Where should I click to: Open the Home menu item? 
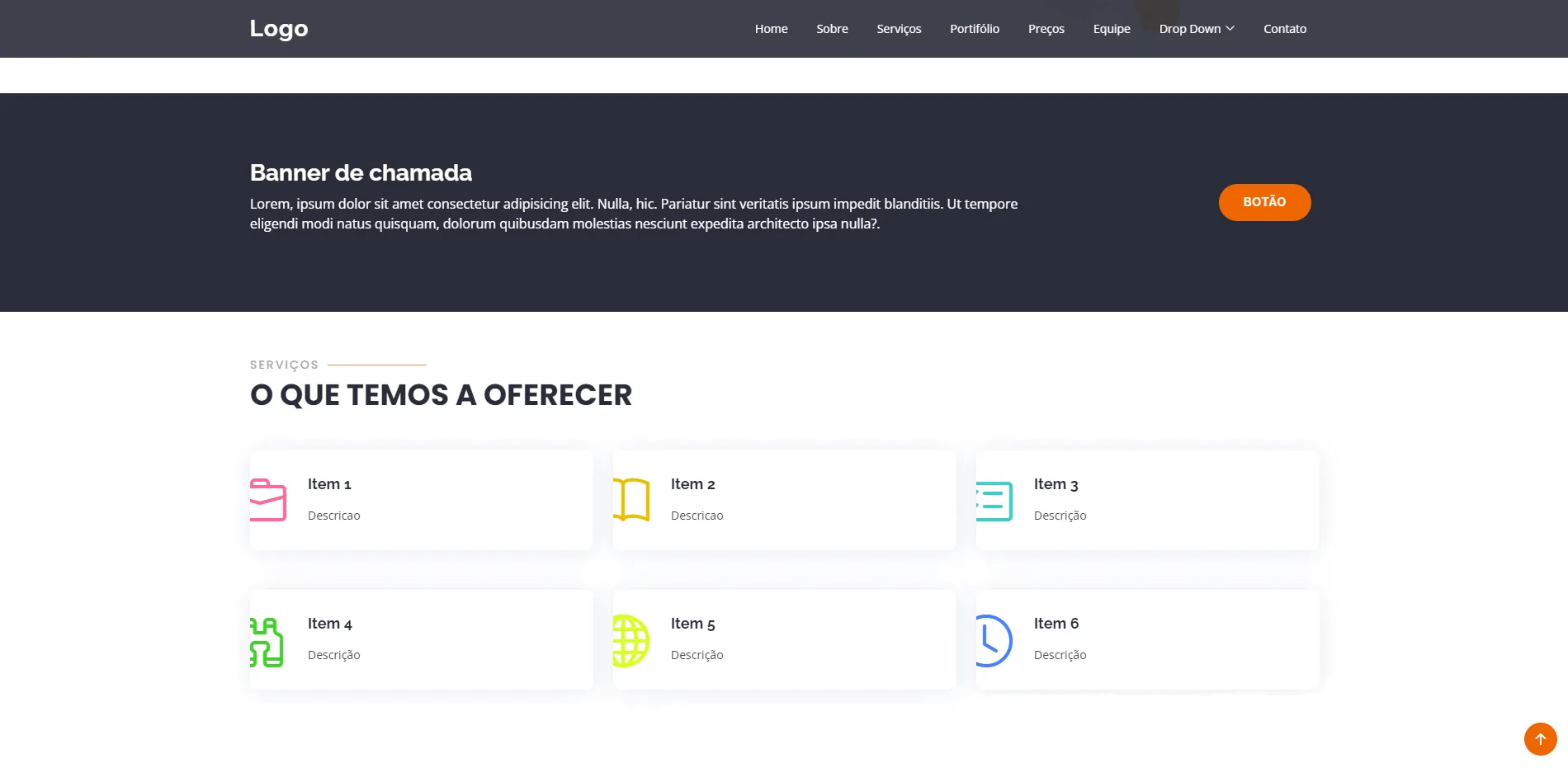pyautogui.click(x=771, y=28)
